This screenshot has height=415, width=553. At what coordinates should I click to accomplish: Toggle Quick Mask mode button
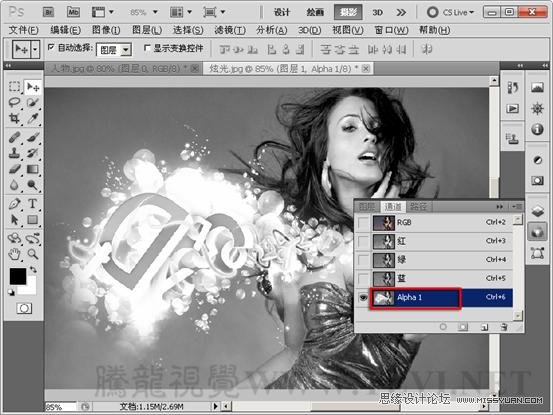click(x=24, y=309)
